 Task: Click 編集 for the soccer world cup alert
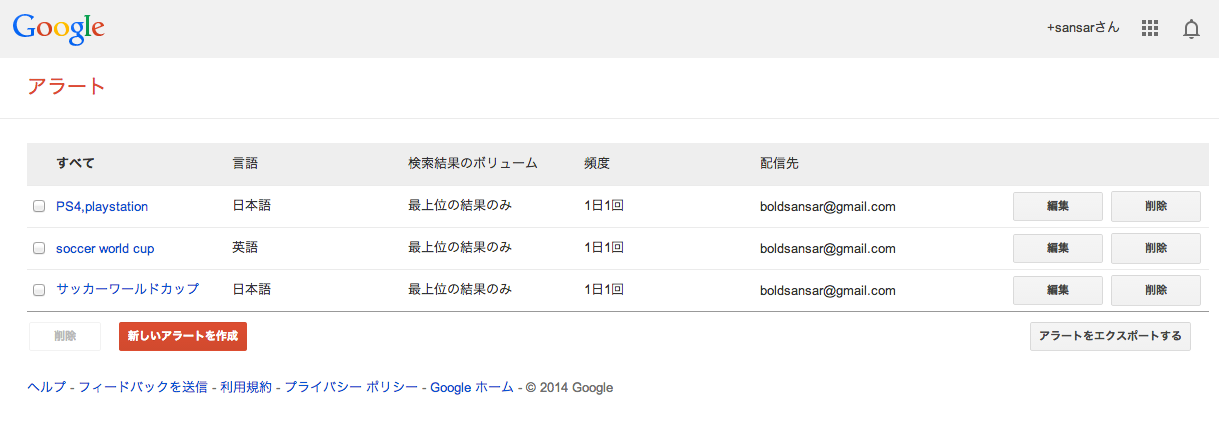click(x=1058, y=249)
